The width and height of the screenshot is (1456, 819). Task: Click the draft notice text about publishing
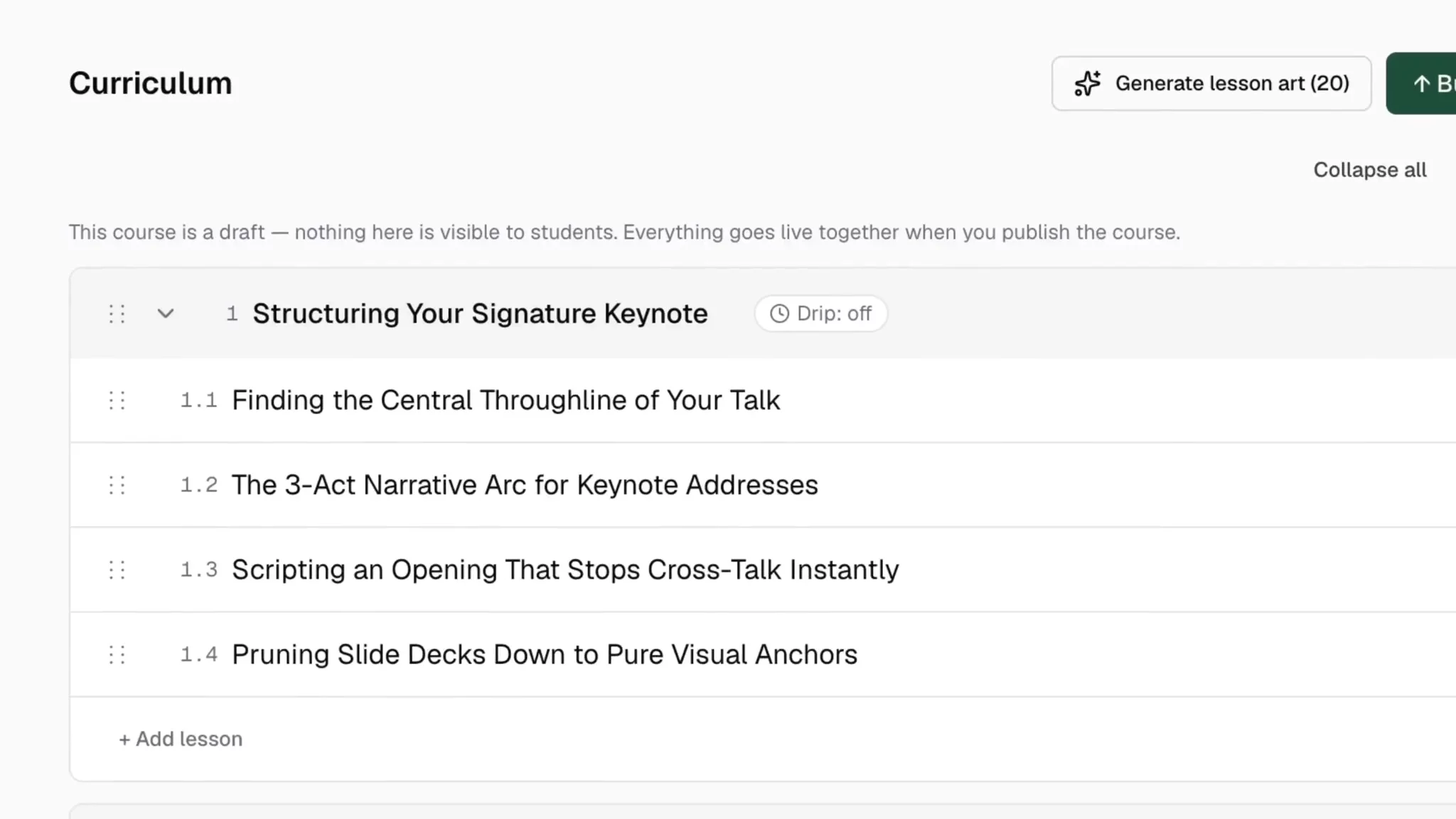click(624, 232)
